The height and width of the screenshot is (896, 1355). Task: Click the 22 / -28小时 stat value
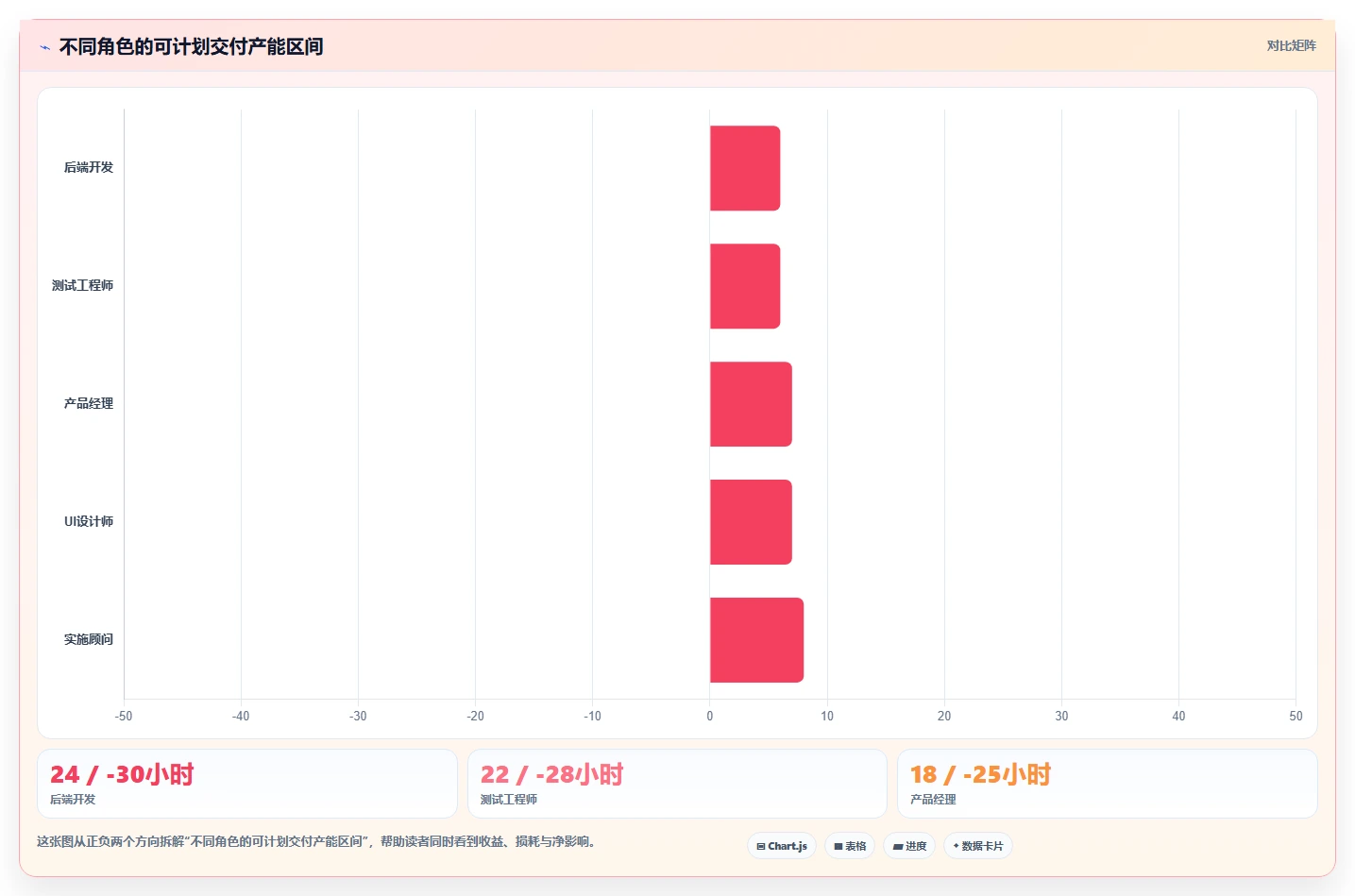click(x=552, y=774)
